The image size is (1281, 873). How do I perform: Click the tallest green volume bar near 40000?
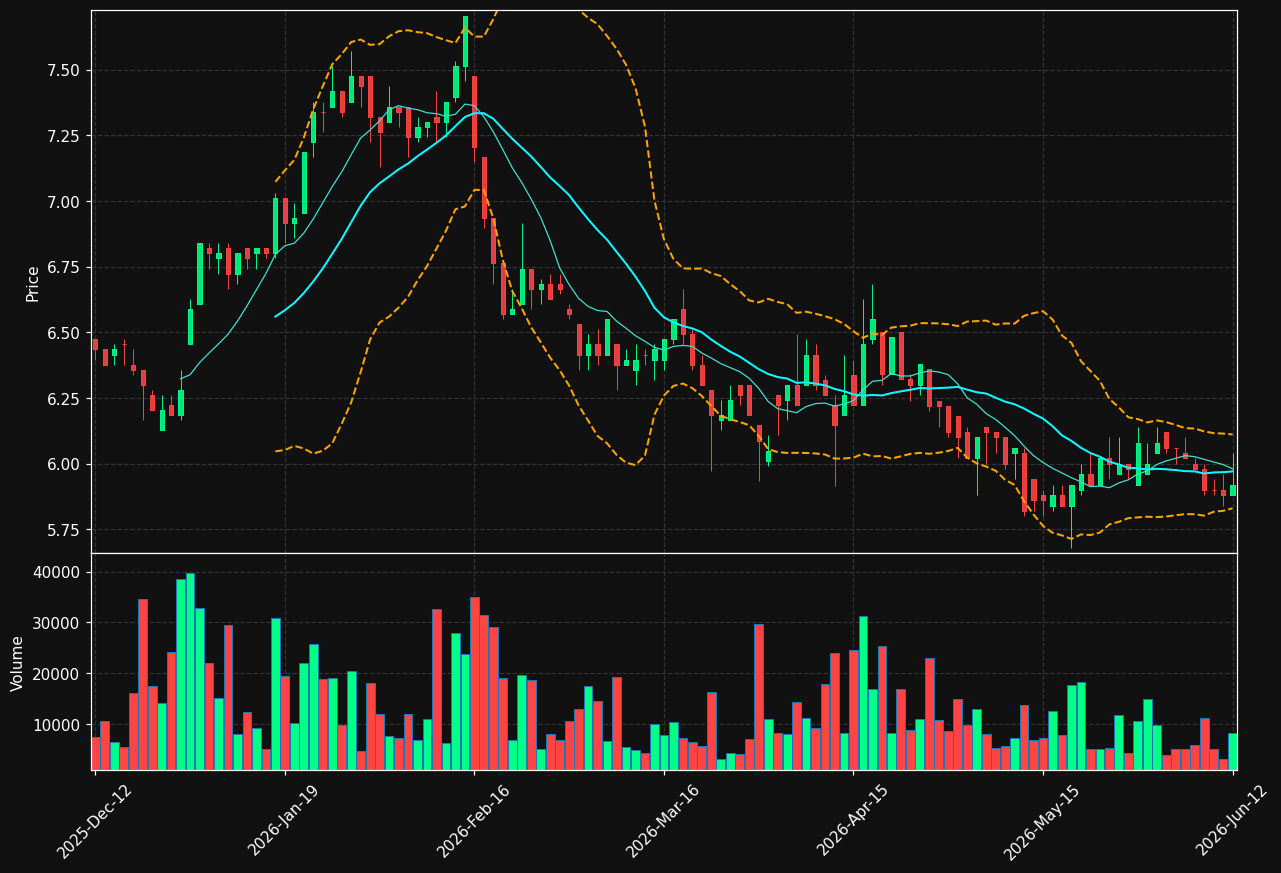pos(190,671)
